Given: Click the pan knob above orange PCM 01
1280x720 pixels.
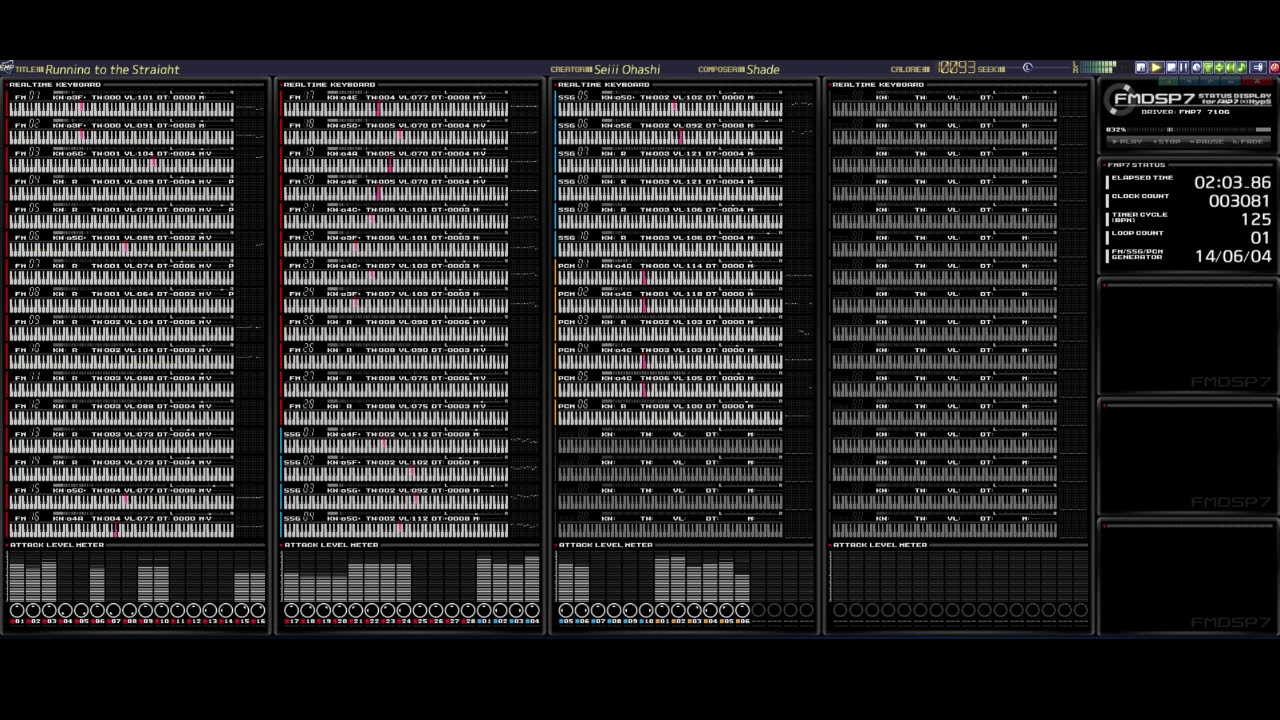Looking at the screenshot, I should [662, 610].
